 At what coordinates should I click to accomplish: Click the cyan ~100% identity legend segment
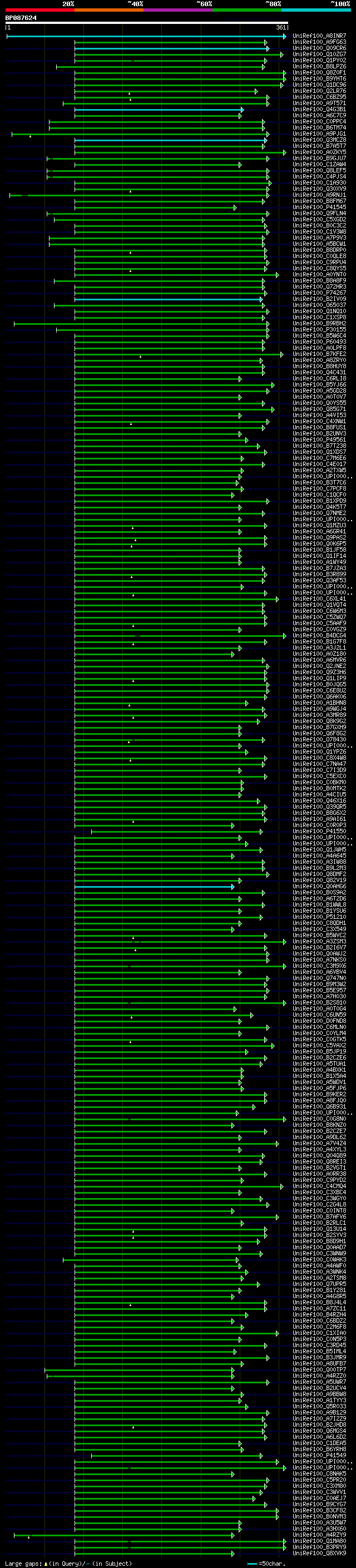[x=315, y=10]
